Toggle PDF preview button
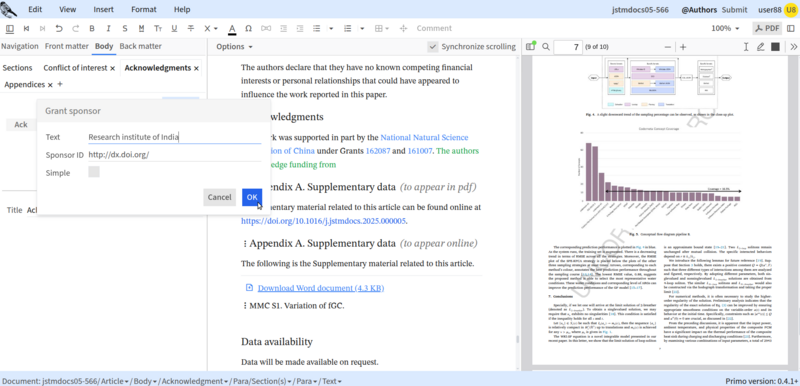 pos(767,29)
